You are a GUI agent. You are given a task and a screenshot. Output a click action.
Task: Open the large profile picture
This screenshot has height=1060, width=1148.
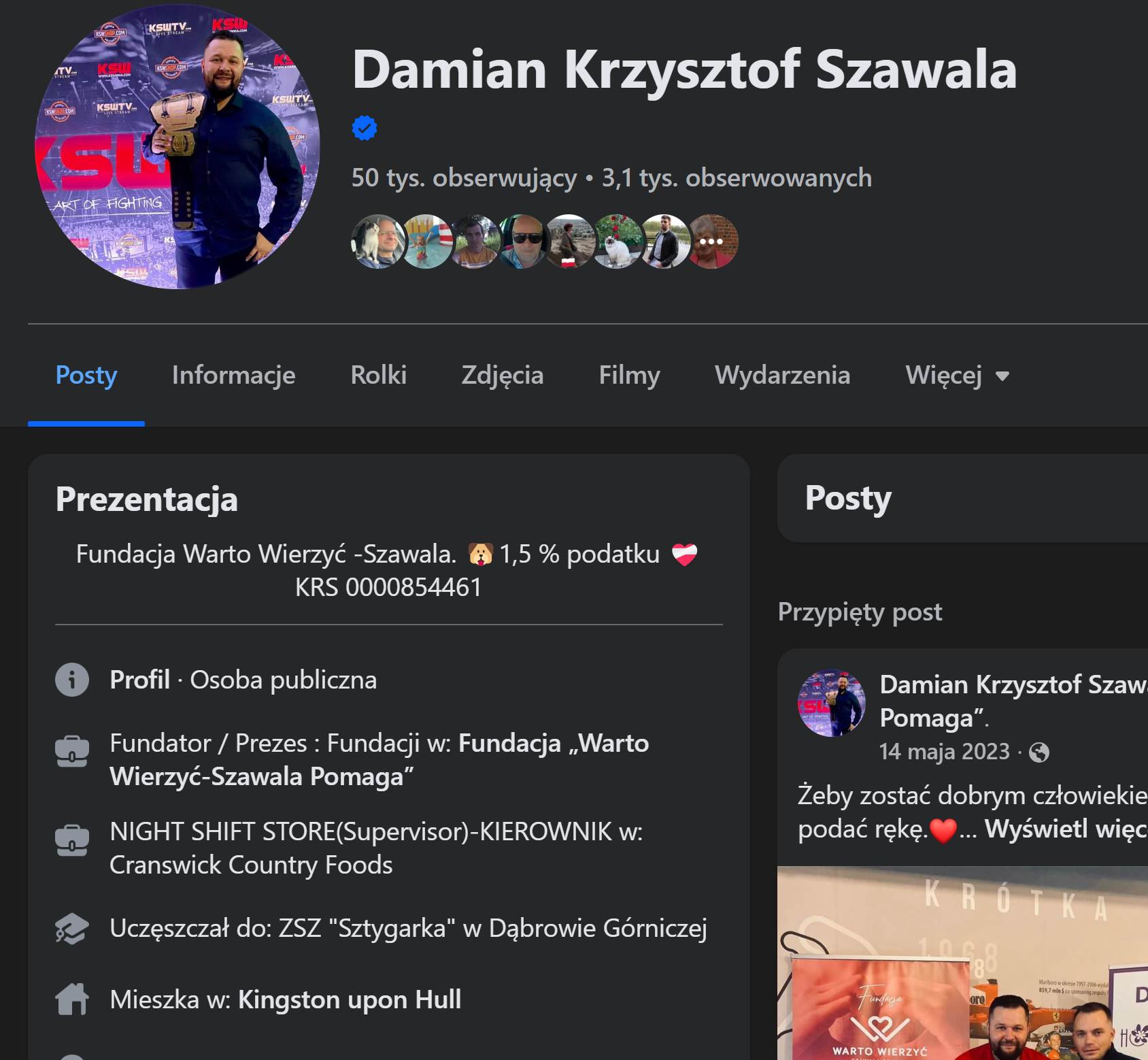point(178,146)
